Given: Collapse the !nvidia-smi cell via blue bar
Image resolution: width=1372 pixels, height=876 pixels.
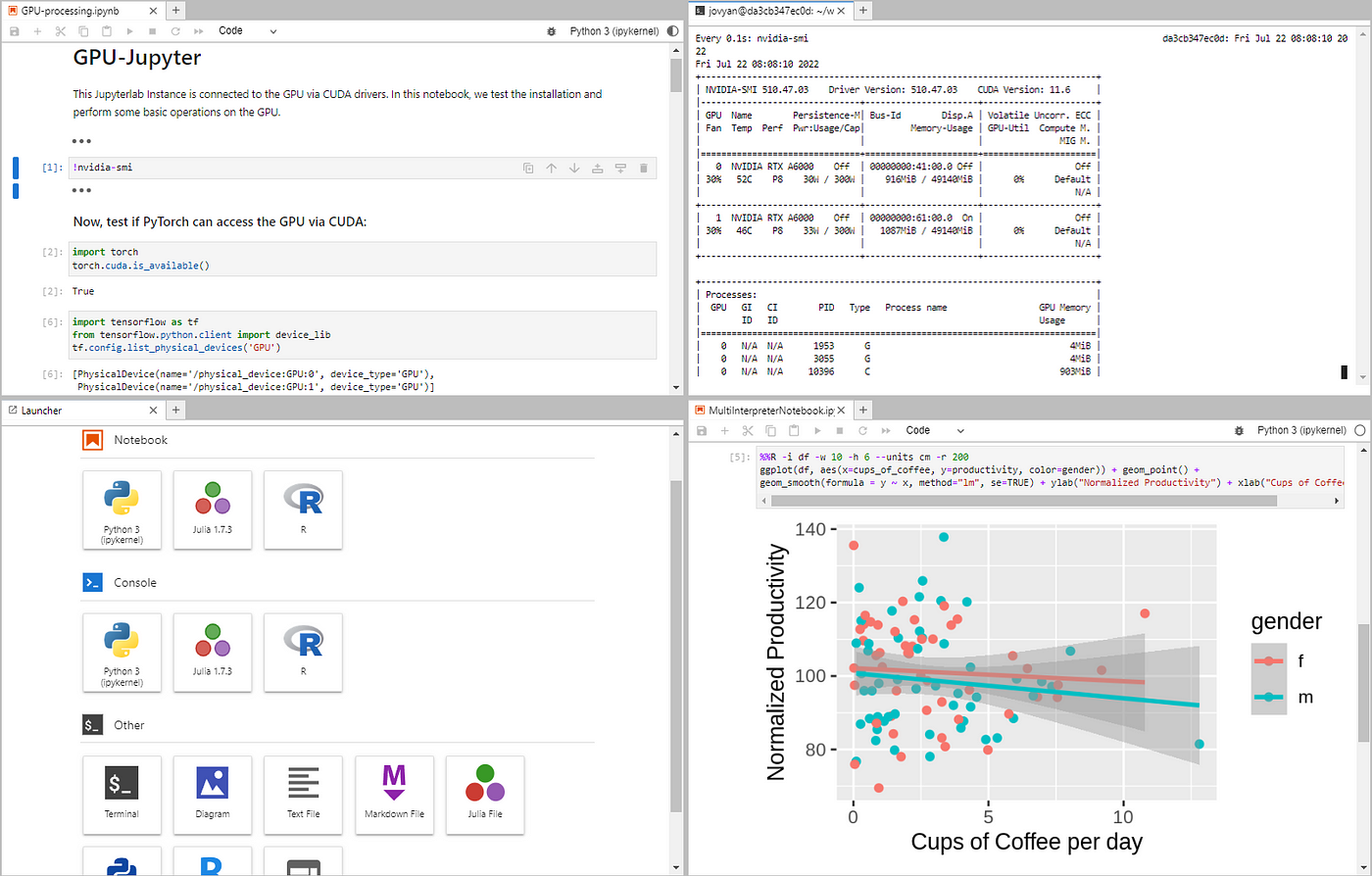Looking at the screenshot, I should 16,168.
